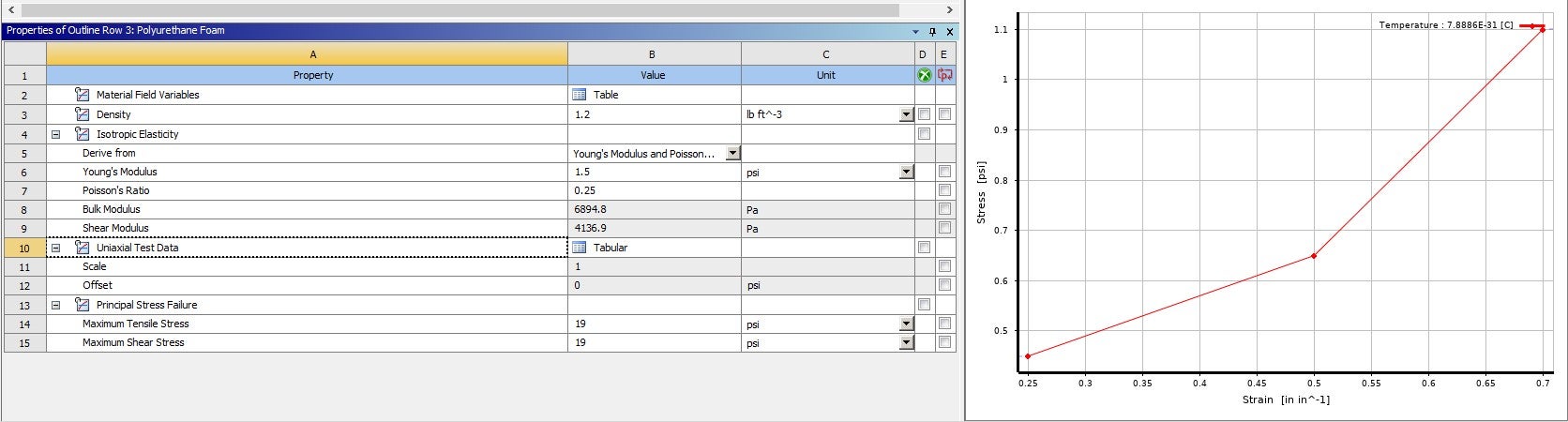Toggle column E checkbox for Scale row
This screenshot has height=422, width=1568.
coord(945,266)
